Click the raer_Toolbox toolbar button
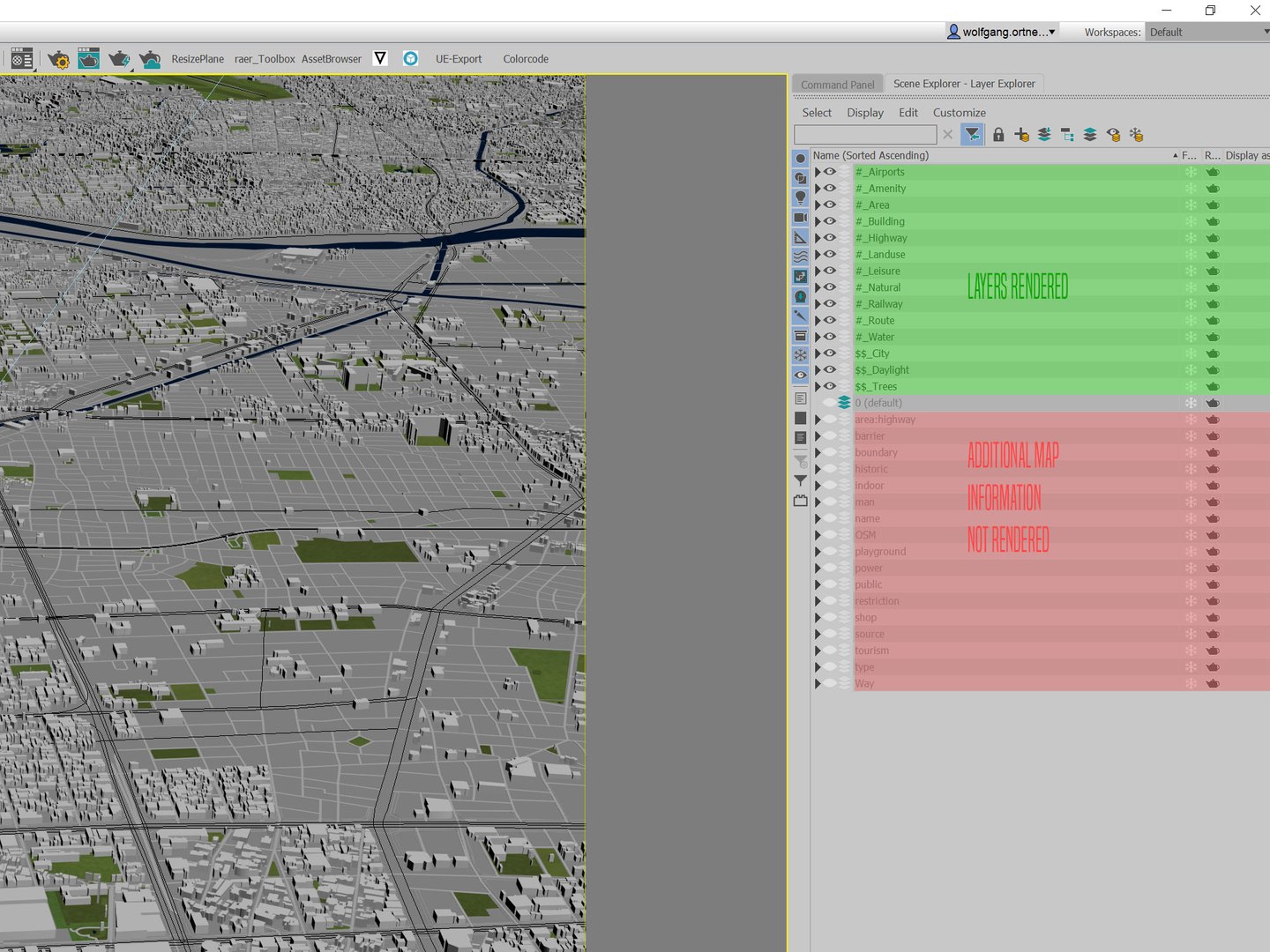 point(265,59)
